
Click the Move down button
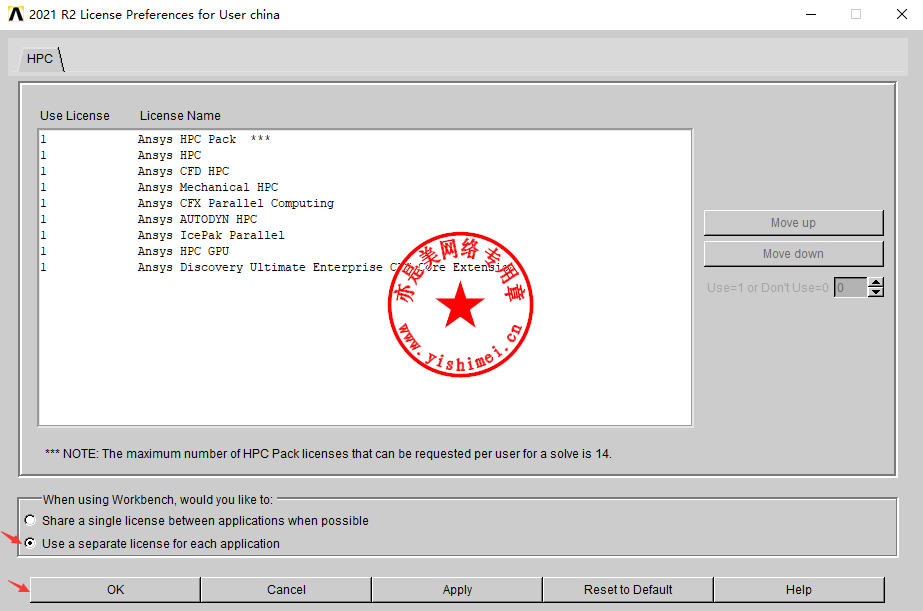793,254
